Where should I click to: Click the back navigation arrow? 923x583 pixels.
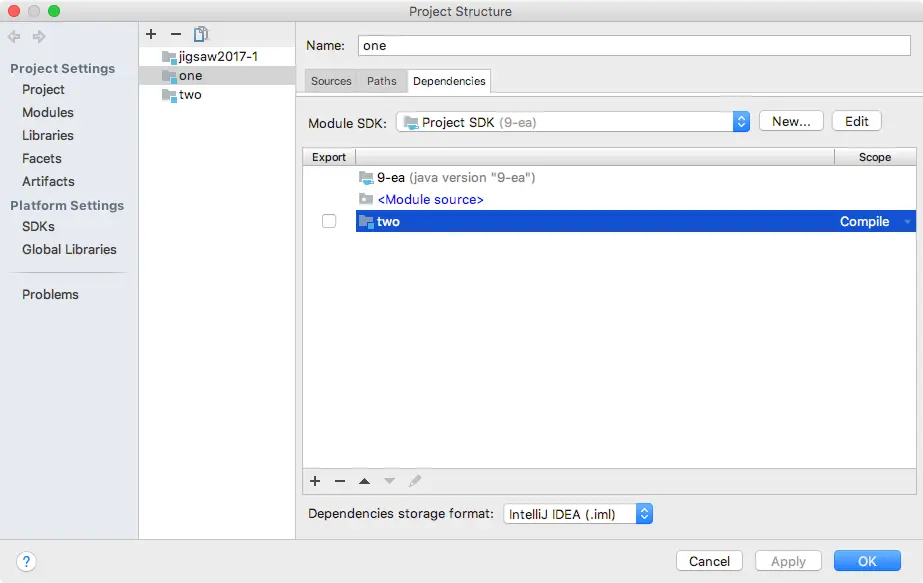point(14,37)
